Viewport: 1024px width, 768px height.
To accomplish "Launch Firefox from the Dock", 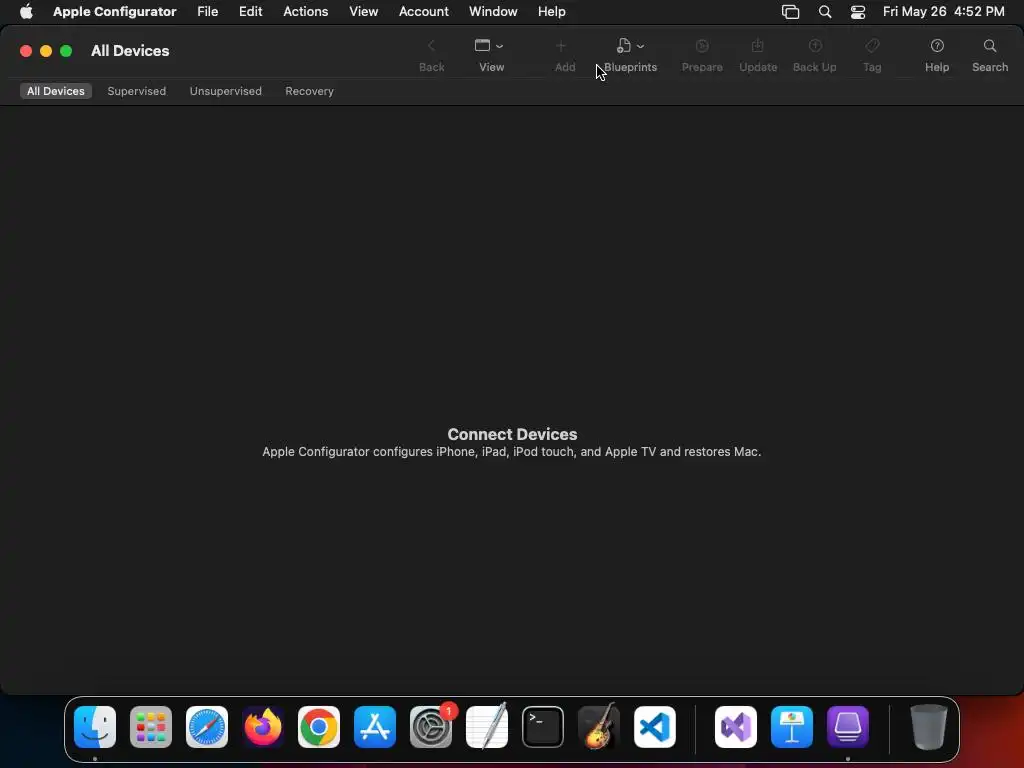I will [263, 727].
